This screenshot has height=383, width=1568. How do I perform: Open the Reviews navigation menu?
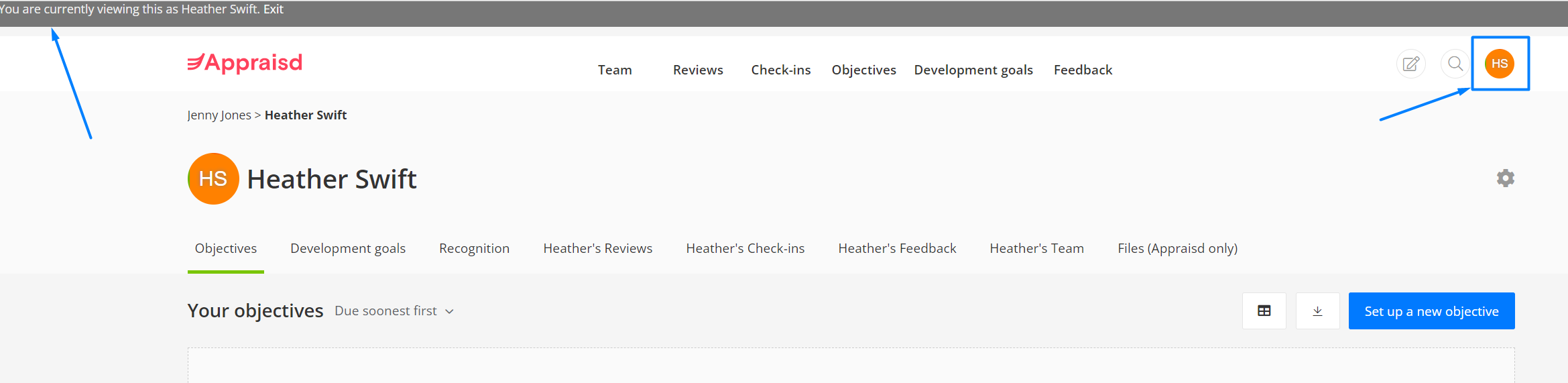(x=698, y=70)
